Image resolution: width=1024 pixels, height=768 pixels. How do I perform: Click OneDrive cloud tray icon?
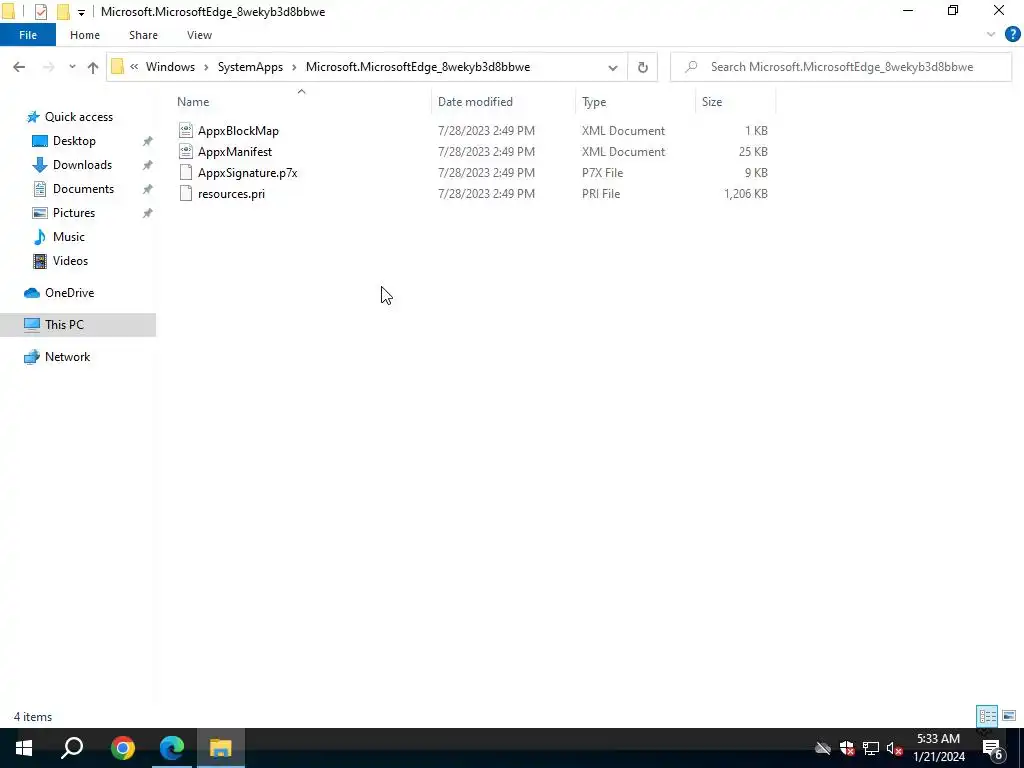[823, 748]
